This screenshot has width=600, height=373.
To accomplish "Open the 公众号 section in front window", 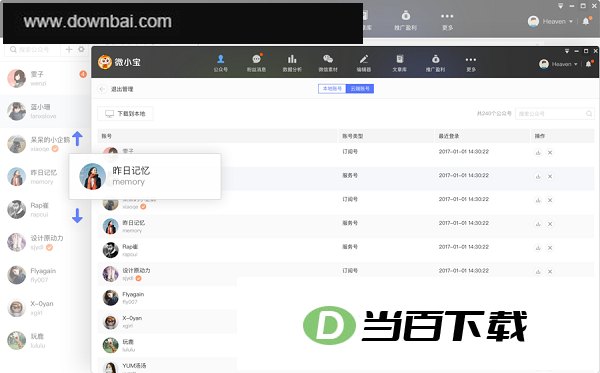I will pos(220,63).
